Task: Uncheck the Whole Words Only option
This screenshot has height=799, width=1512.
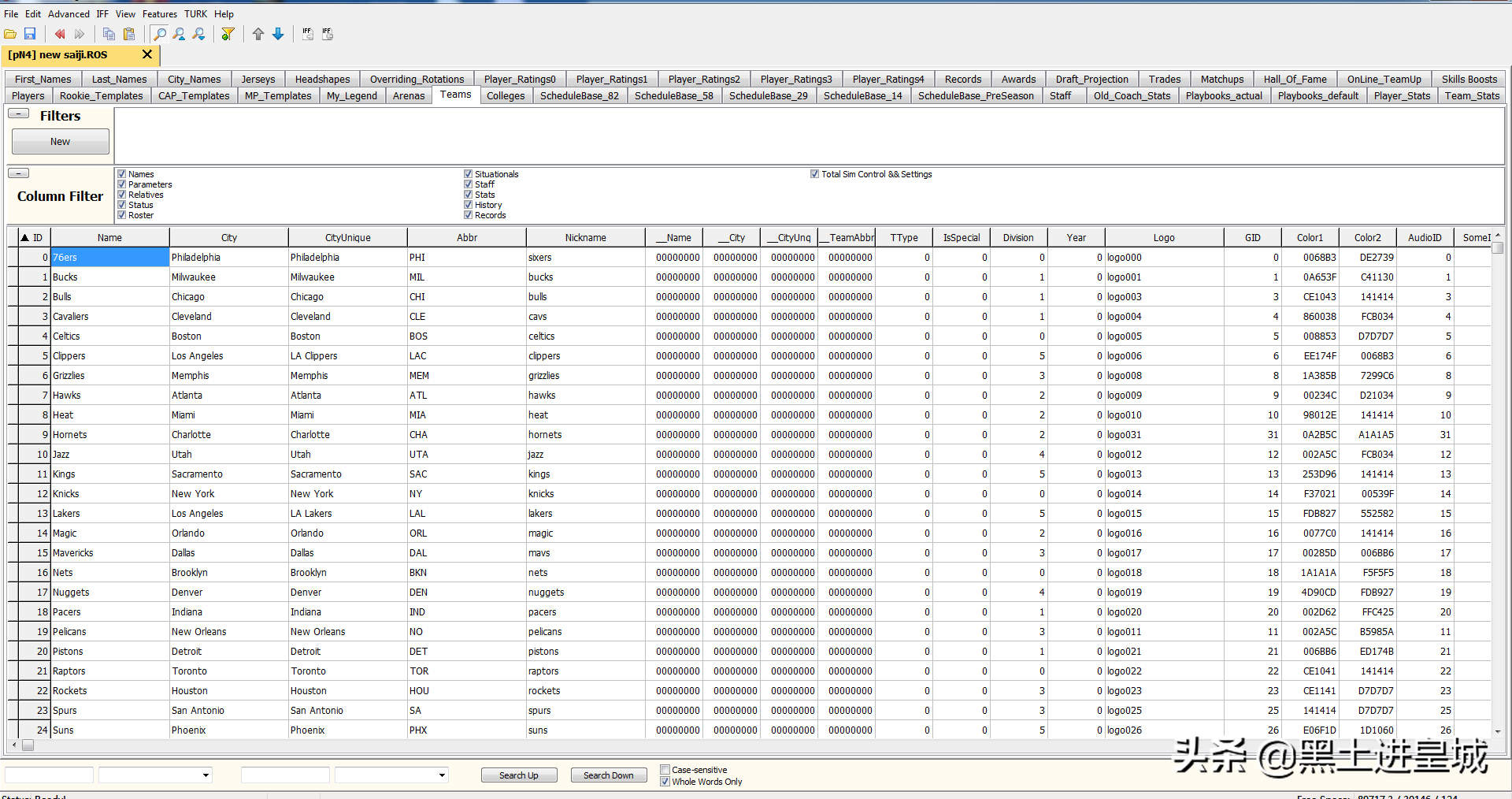Action: (x=665, y=782)
